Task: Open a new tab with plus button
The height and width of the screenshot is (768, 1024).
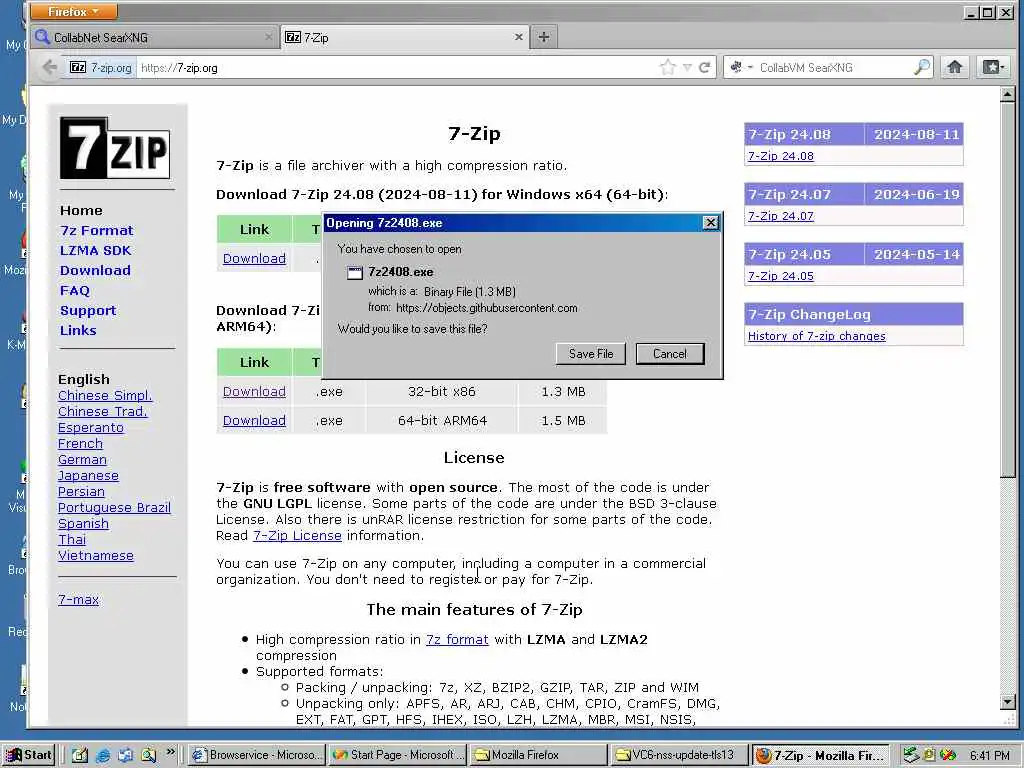Action: (x=543, y=37)
